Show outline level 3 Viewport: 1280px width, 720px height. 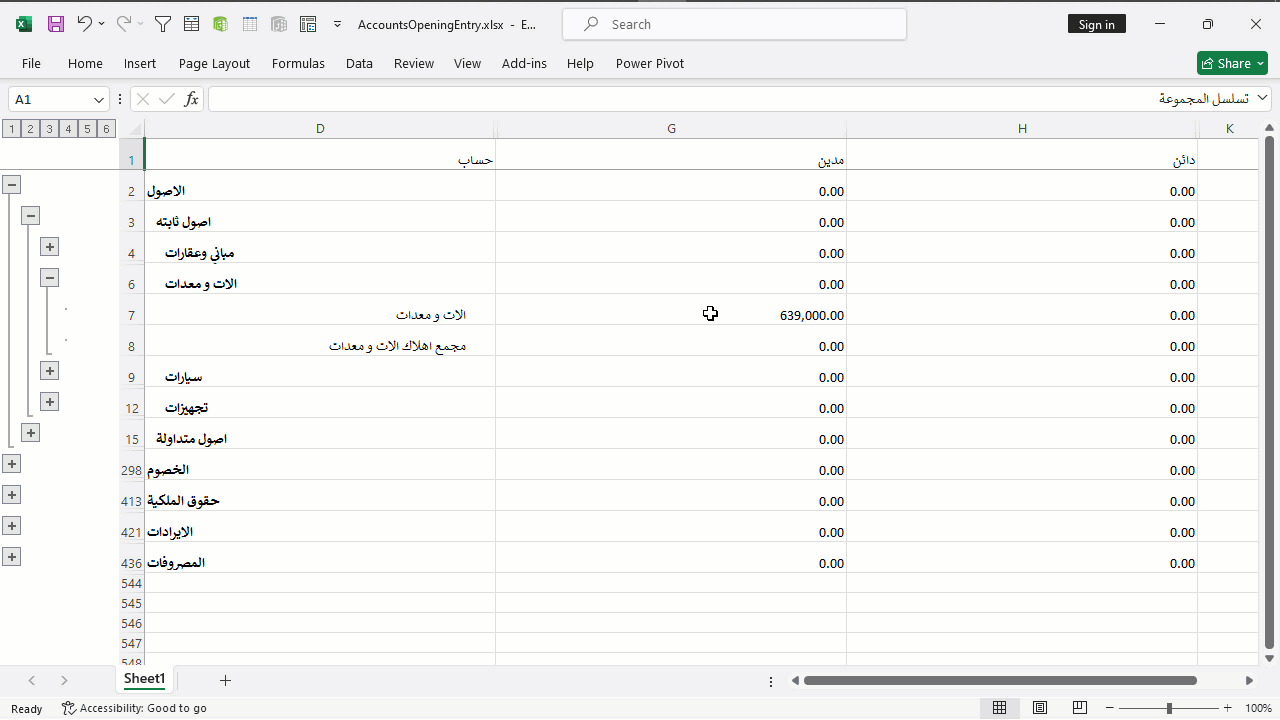(49, 129)
